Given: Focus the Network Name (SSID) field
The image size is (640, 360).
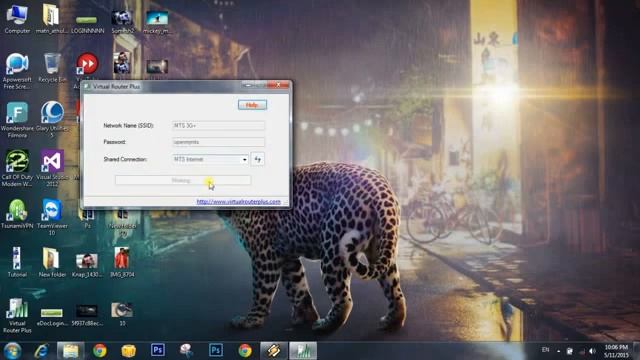Looking at the screenshot, I should [218, 125].
